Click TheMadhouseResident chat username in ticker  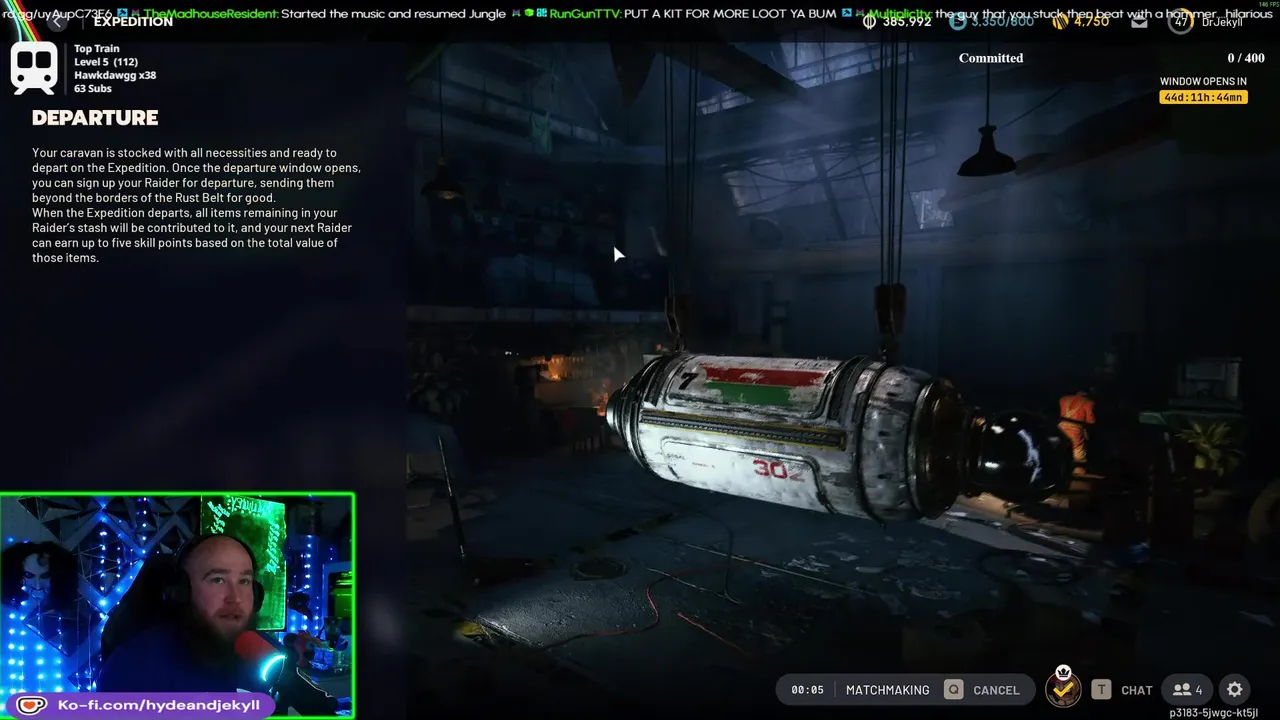pyautogui.click(x=211, y=14)
